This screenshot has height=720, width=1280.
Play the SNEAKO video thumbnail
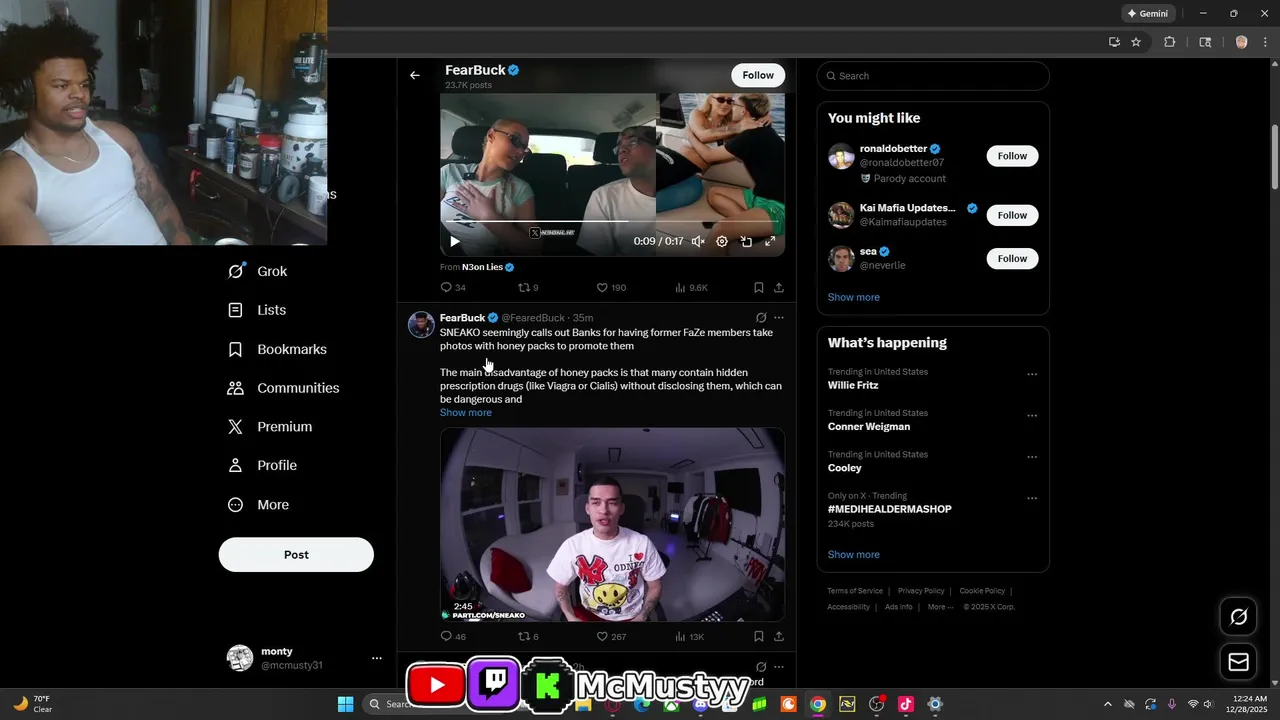click(612, 524)
